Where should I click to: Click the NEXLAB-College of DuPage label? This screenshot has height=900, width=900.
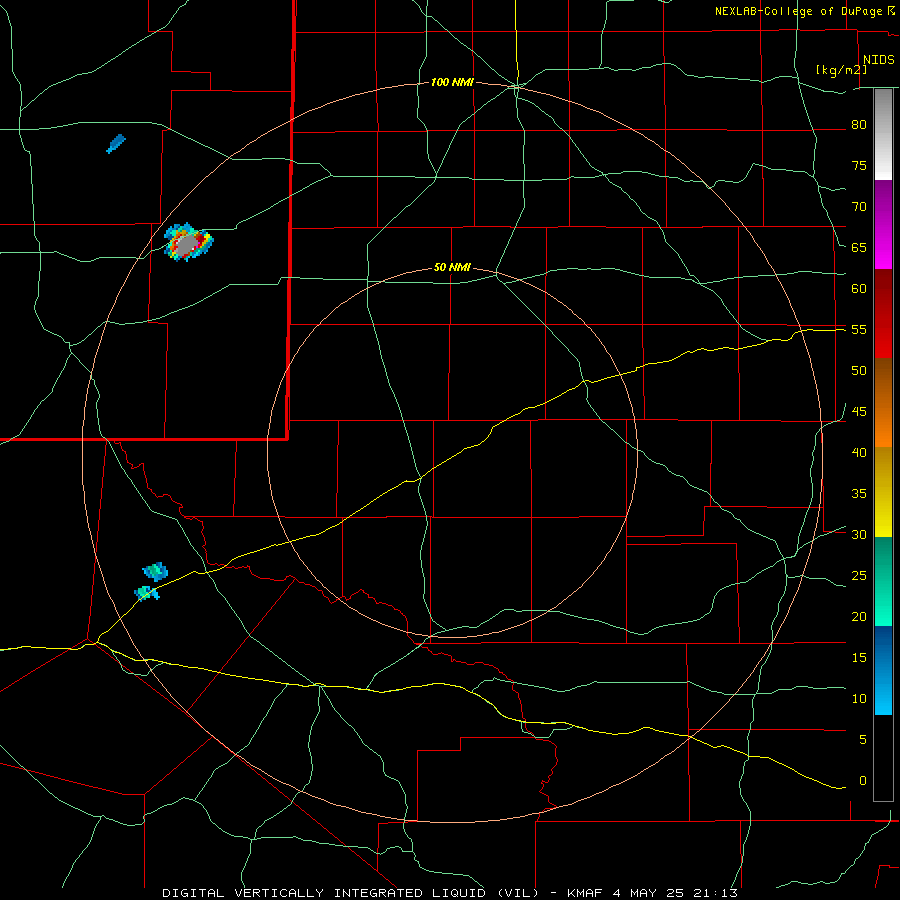click(800, 11)
